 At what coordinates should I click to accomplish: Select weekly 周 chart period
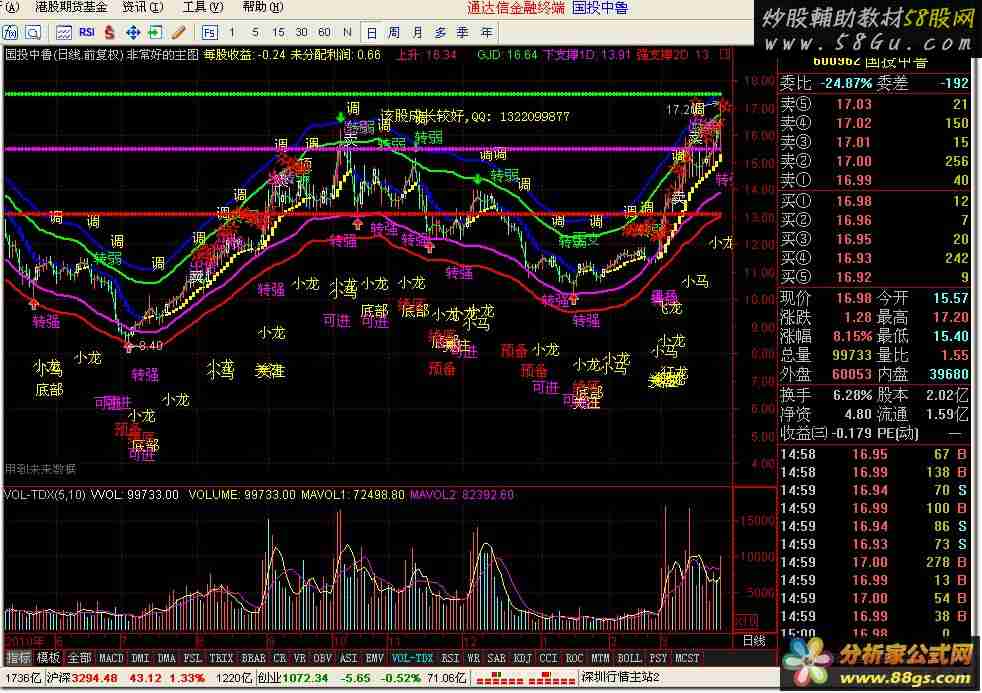point(394,32)
